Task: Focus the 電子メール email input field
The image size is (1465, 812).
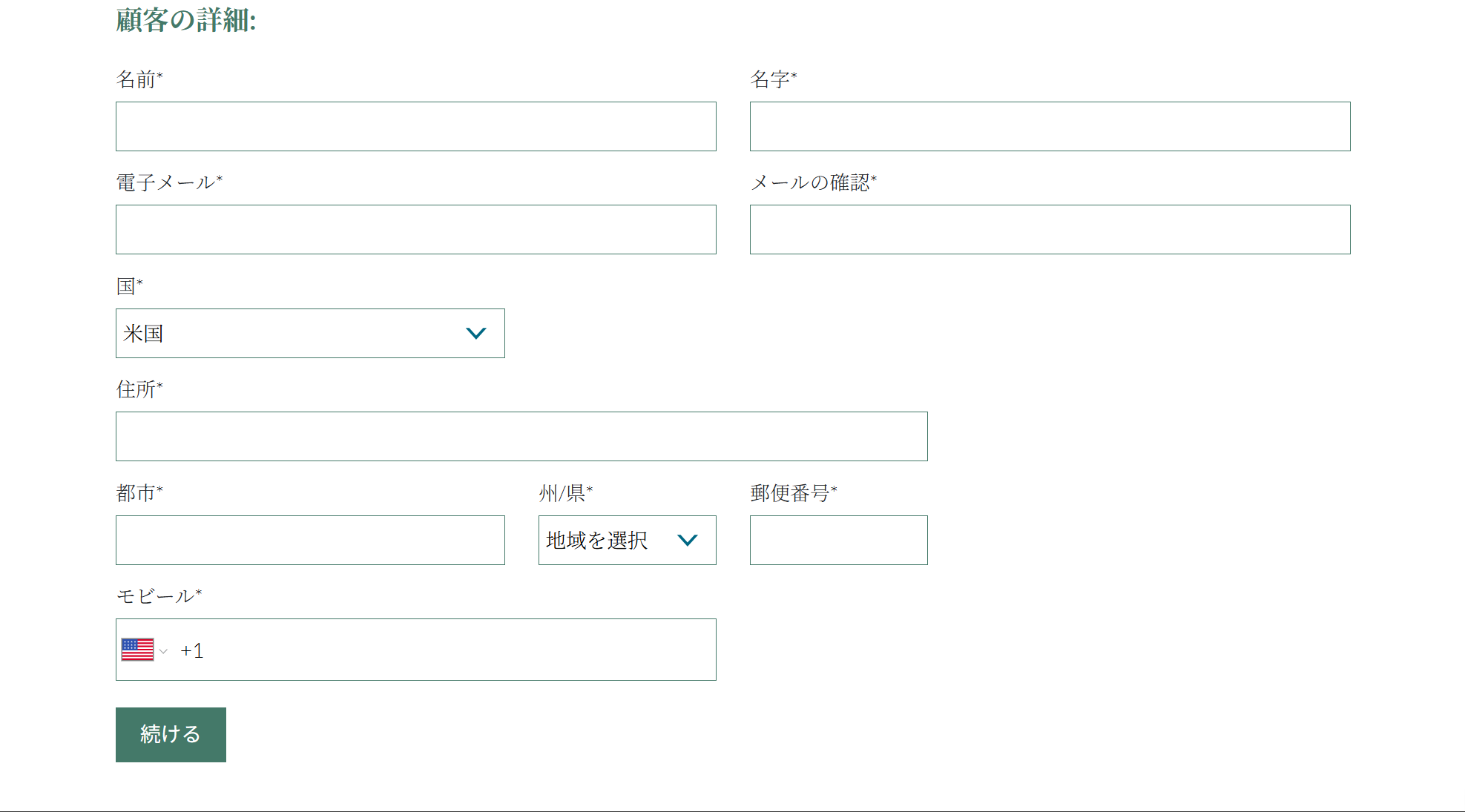Action: coord(415,229)
